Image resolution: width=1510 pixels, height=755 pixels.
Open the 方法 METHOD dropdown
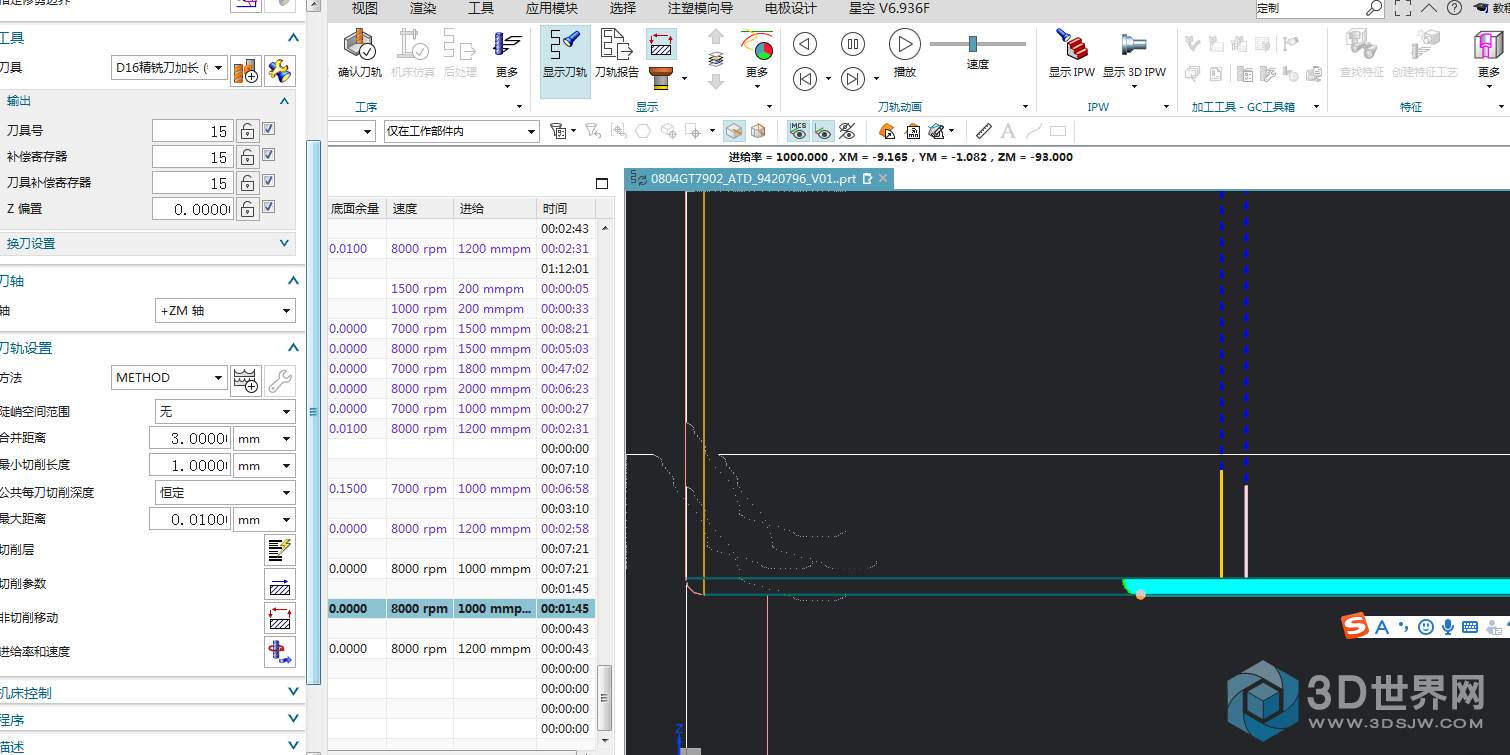point(169,377)
